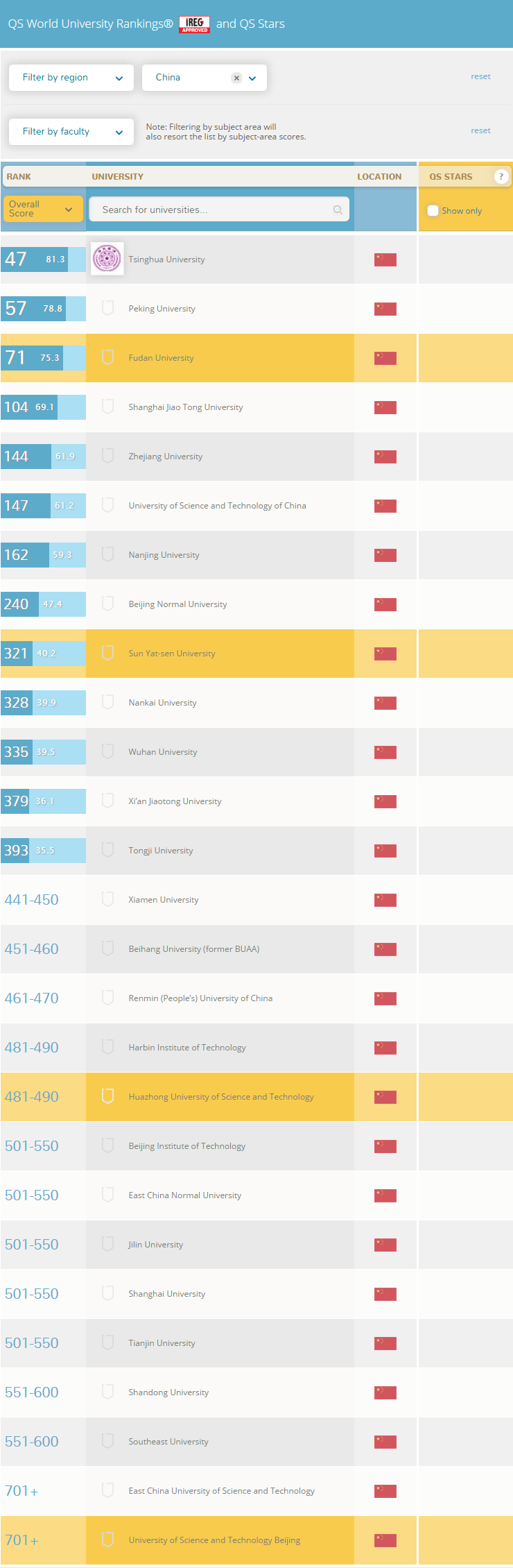The height and width of the screenshot is (1568, 513).
Task: Open Shanghai University link
Action: (166, 1294)
